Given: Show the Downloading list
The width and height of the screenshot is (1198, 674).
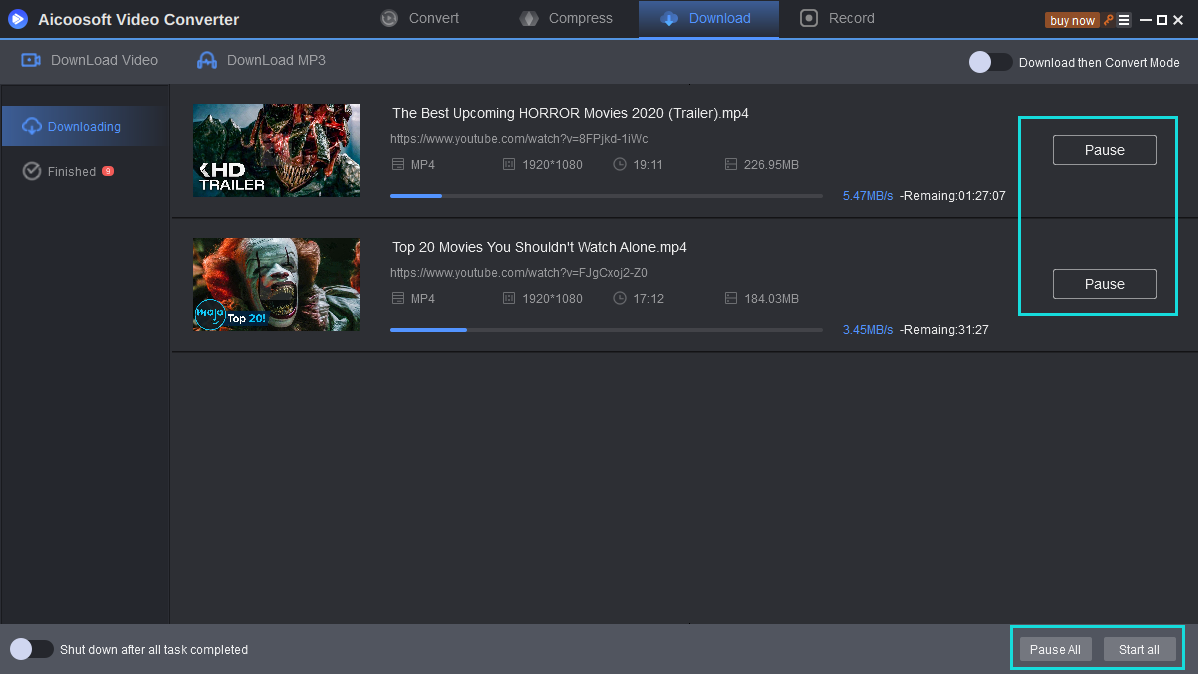Looking at the screenshot, I should click(85, 126).
